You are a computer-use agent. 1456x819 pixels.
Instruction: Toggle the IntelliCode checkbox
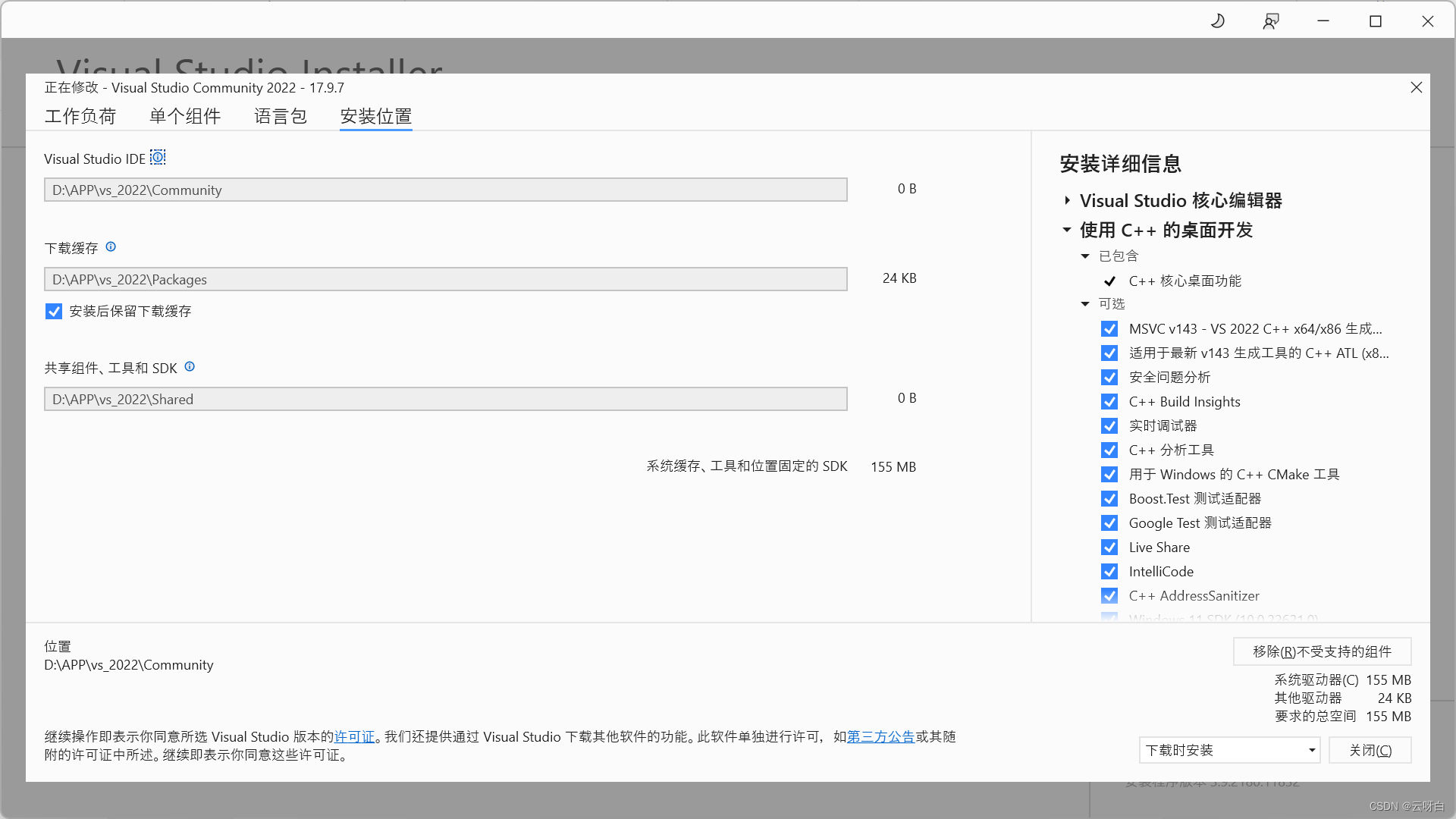point(1109,572)
